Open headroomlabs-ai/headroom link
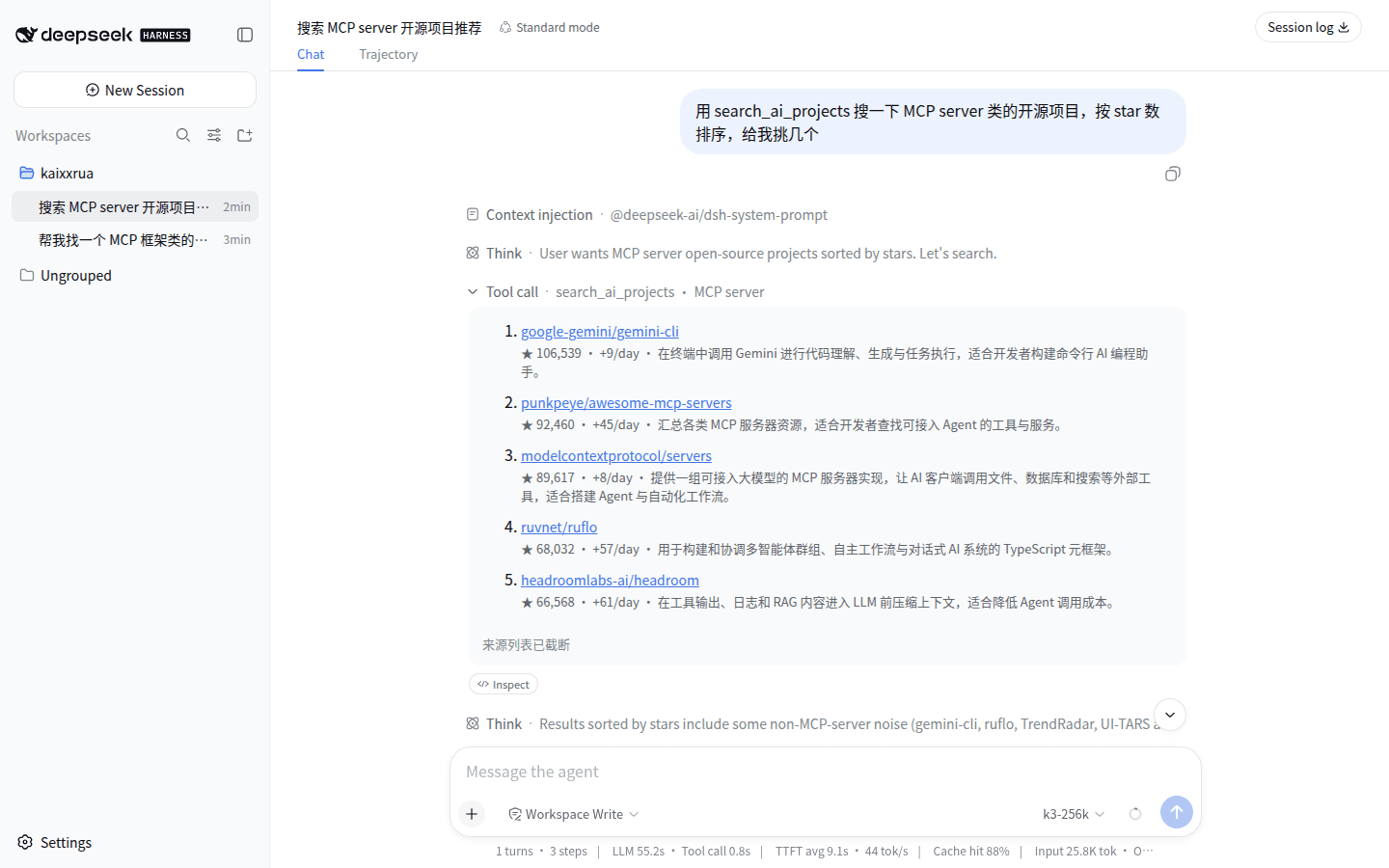The width and height of the screenshot is (1389, 868). (x=610, y=580)
